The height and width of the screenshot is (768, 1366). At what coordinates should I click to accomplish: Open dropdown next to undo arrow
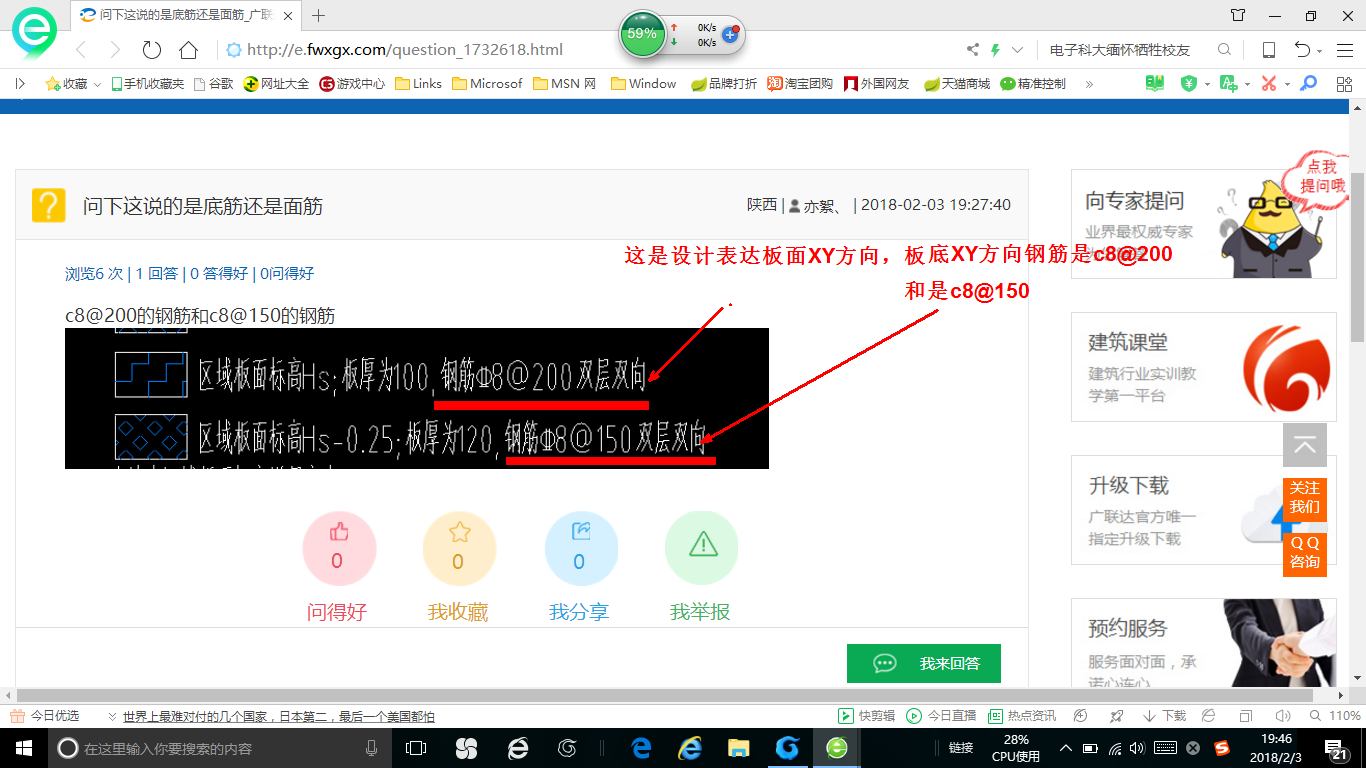coord(1320,51)
